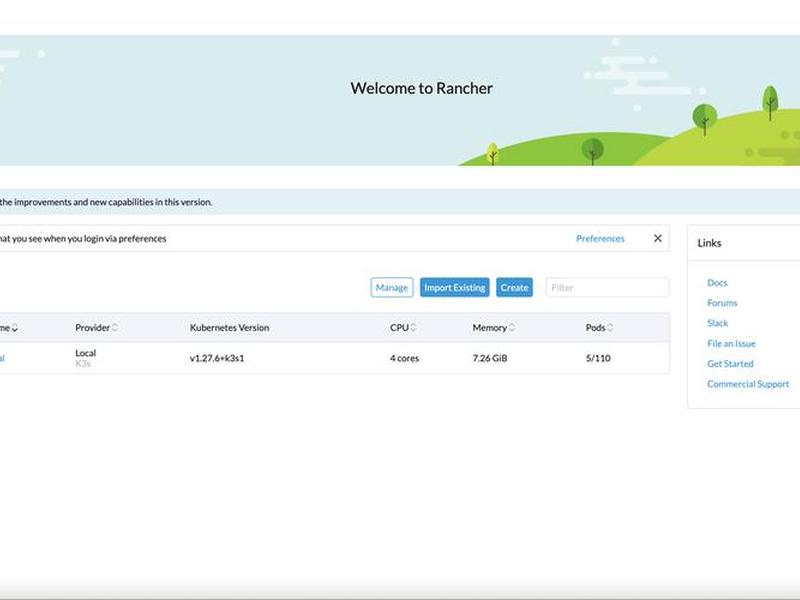This screenshot has height=600, width=800.
Task: Click the improvements and new capabilities banner text
Action: tap(106, 202)
